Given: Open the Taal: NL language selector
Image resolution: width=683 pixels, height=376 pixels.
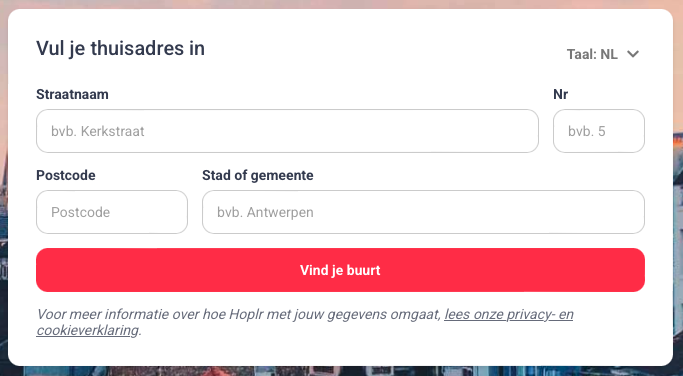Looking at the screenshot, I should pyautogui.click(x=603, y=54).
